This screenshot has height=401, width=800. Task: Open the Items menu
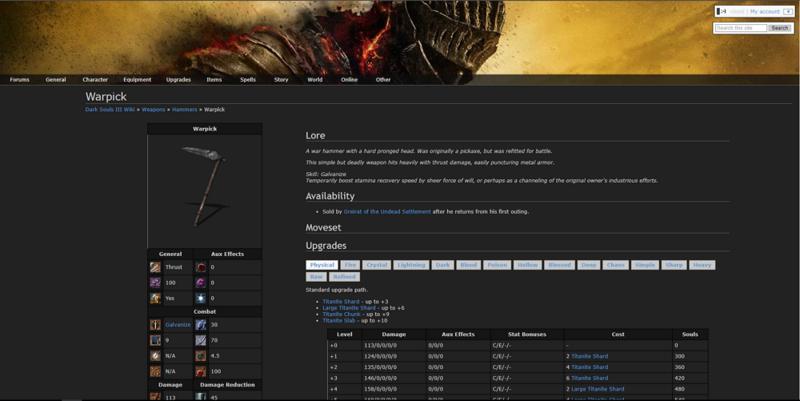point(214,80)
